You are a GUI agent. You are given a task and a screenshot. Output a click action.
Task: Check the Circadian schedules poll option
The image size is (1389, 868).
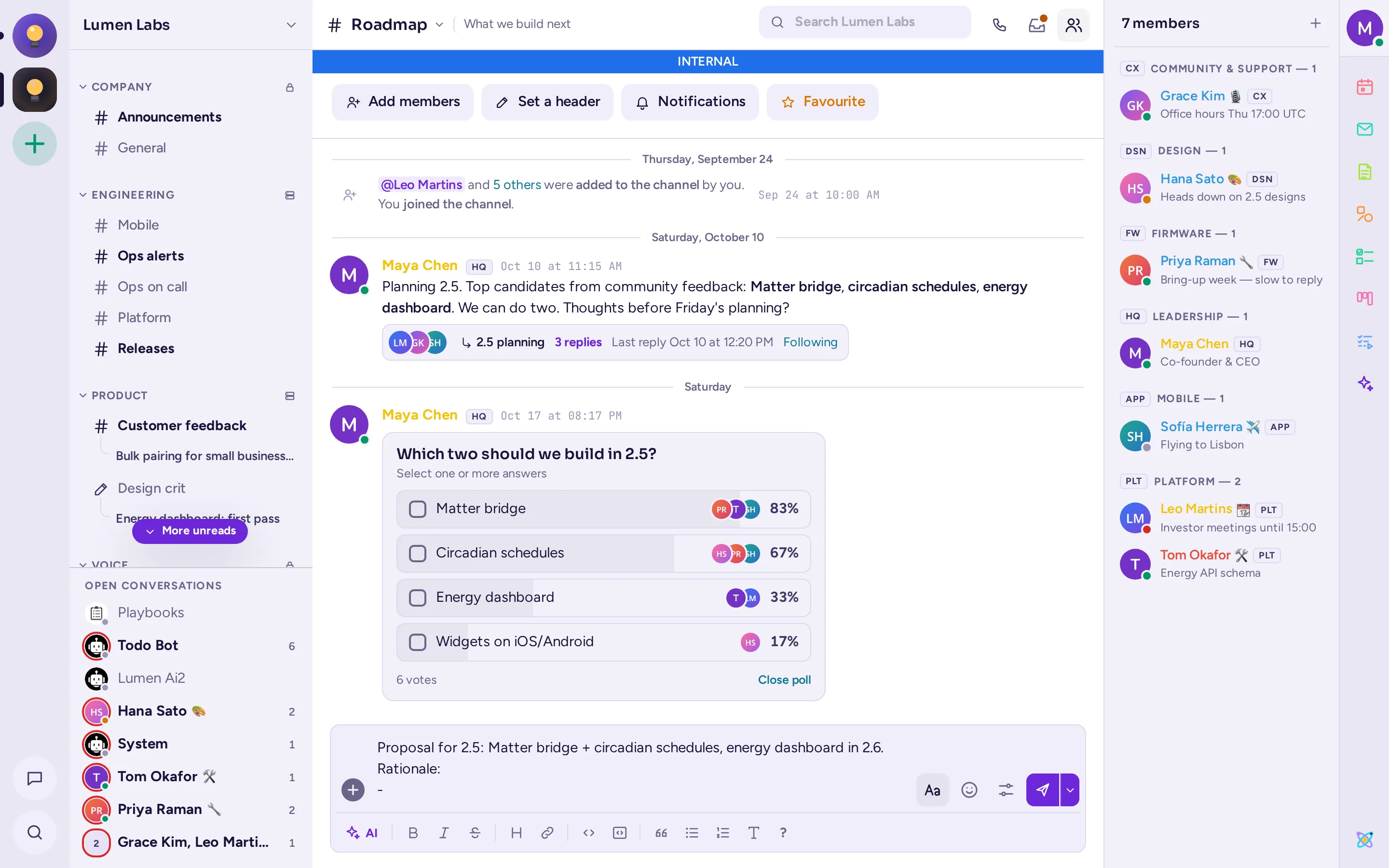[x=417, y=554]
